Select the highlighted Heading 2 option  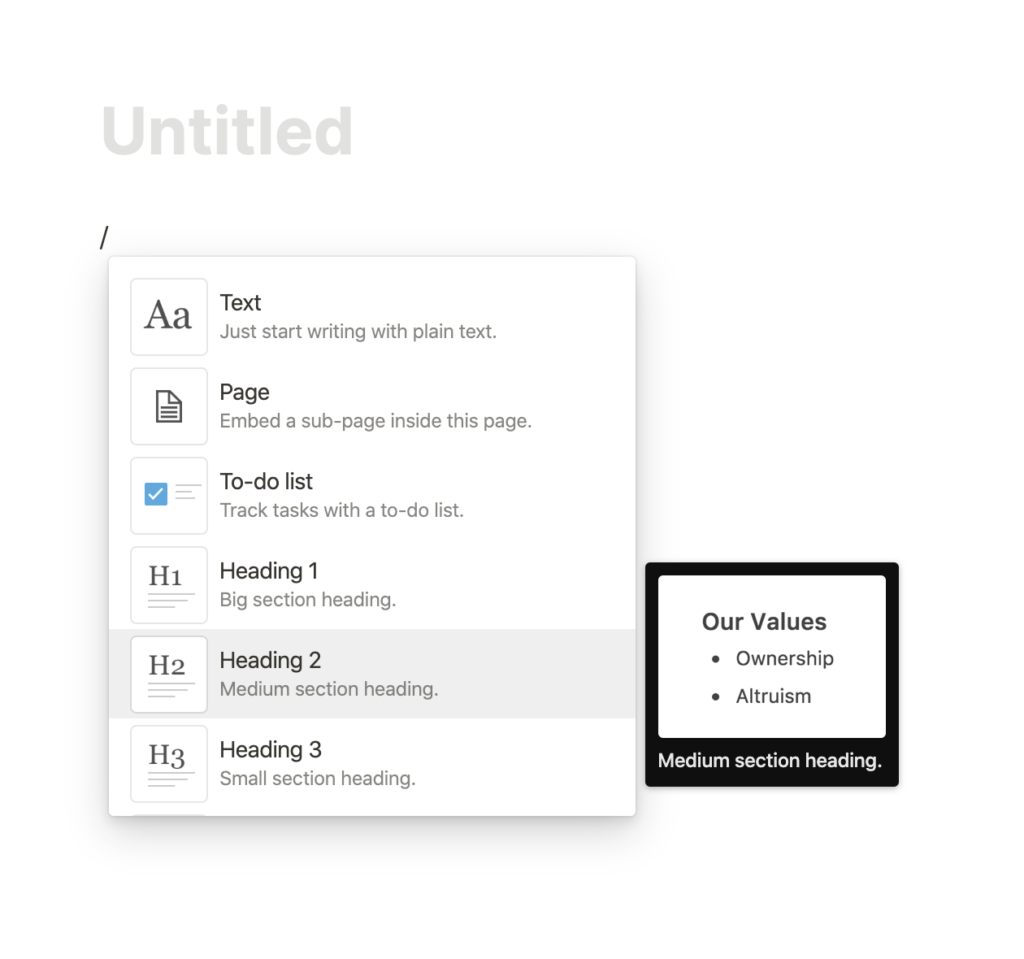click(x=372, y=674)
